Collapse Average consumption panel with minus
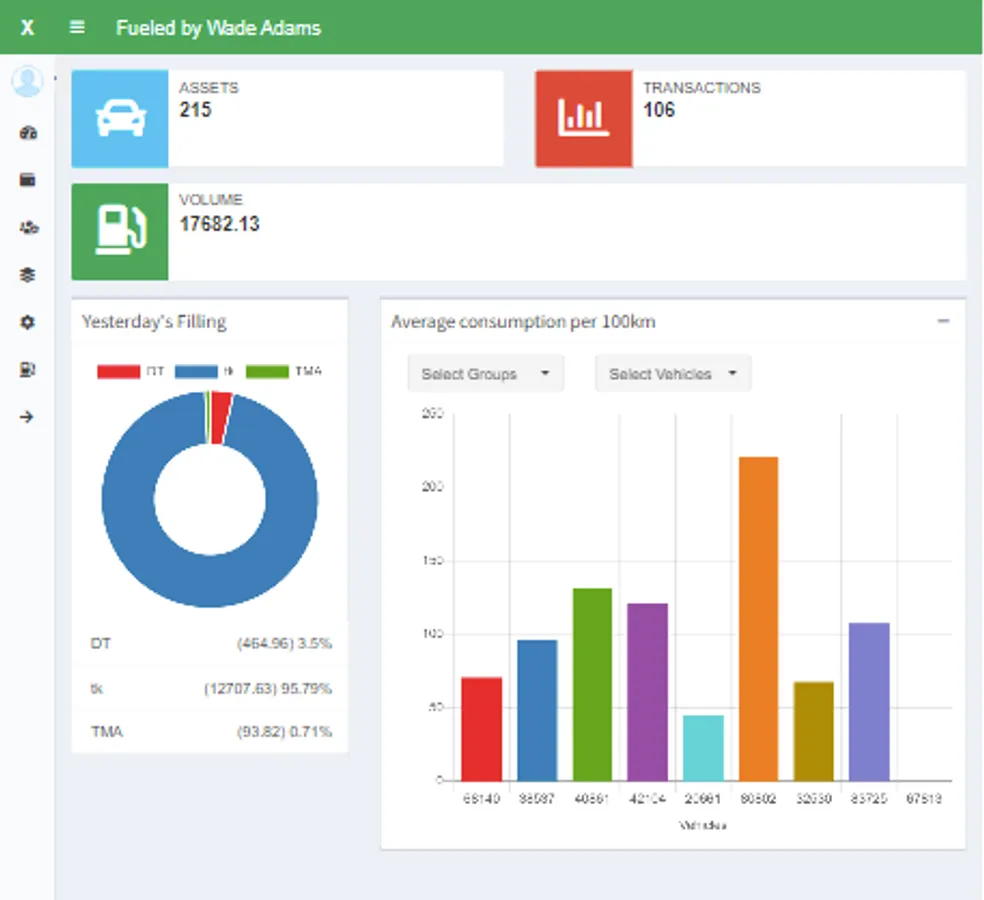984x900 pixels. click(943, 321)
